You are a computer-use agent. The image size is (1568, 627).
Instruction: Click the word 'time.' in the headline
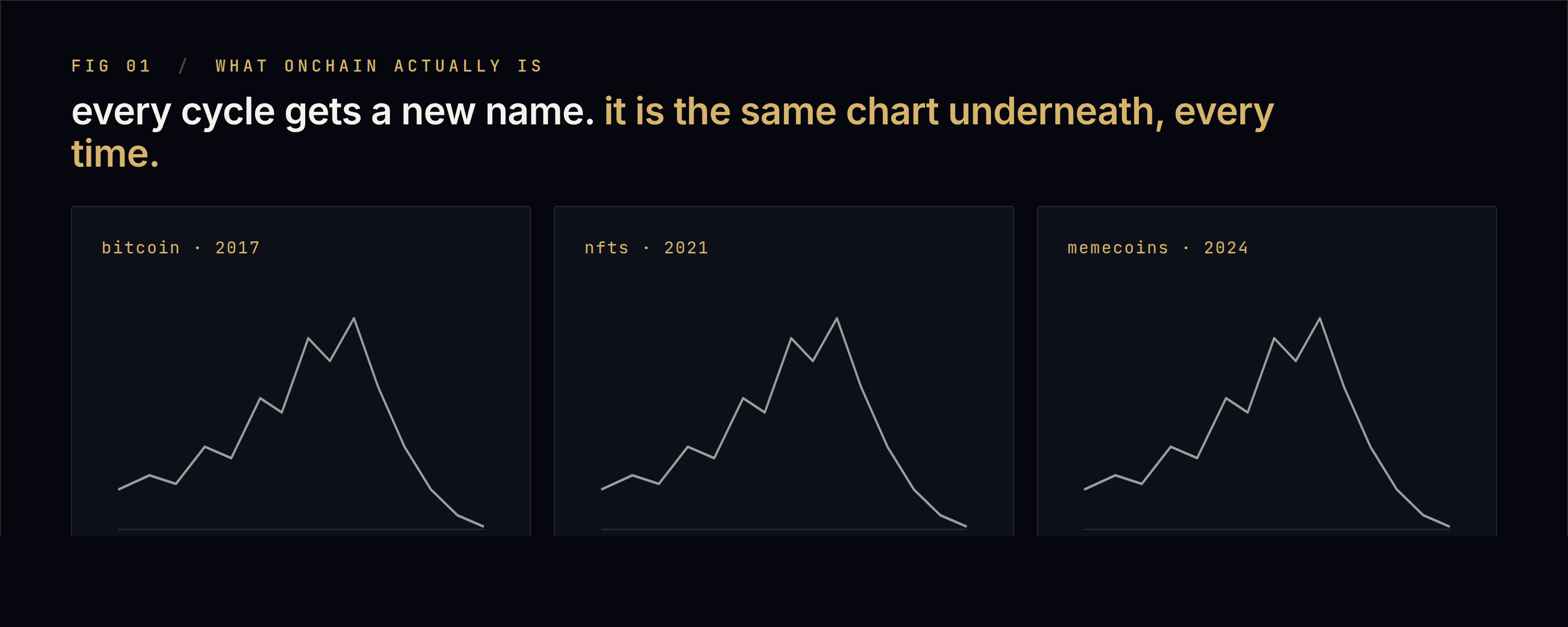[x=115, y=154]
